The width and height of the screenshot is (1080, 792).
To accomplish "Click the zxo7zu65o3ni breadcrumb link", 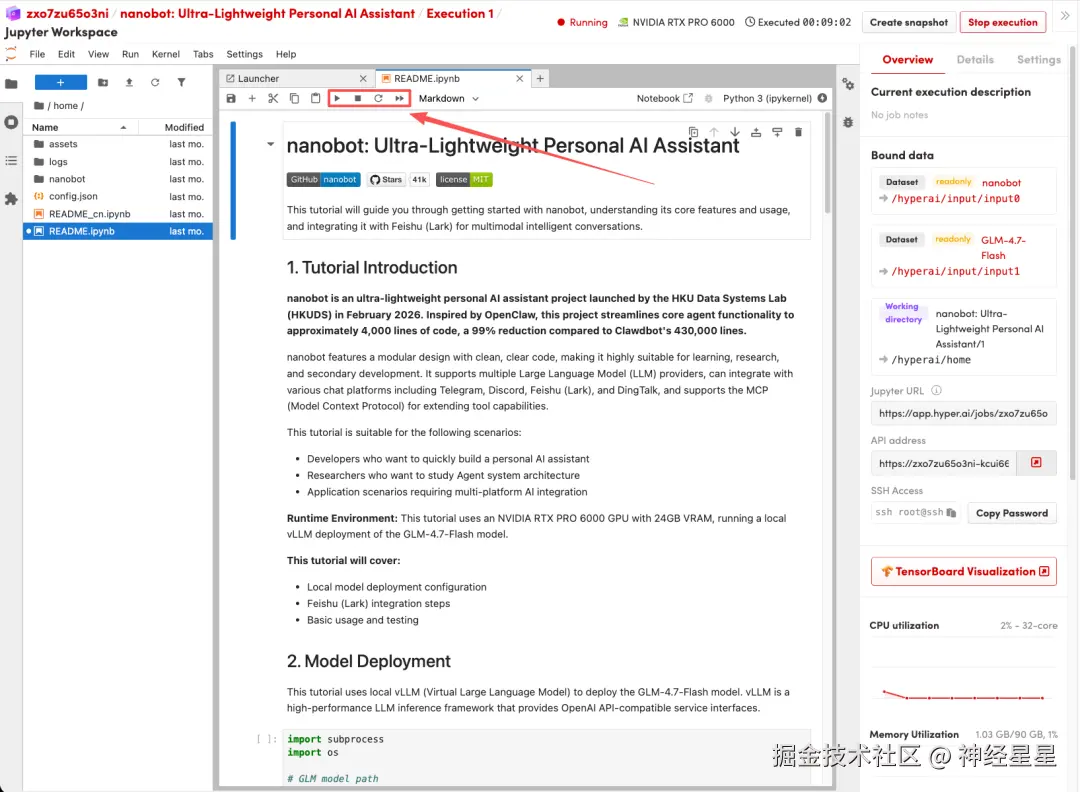I will pos(67,13).
